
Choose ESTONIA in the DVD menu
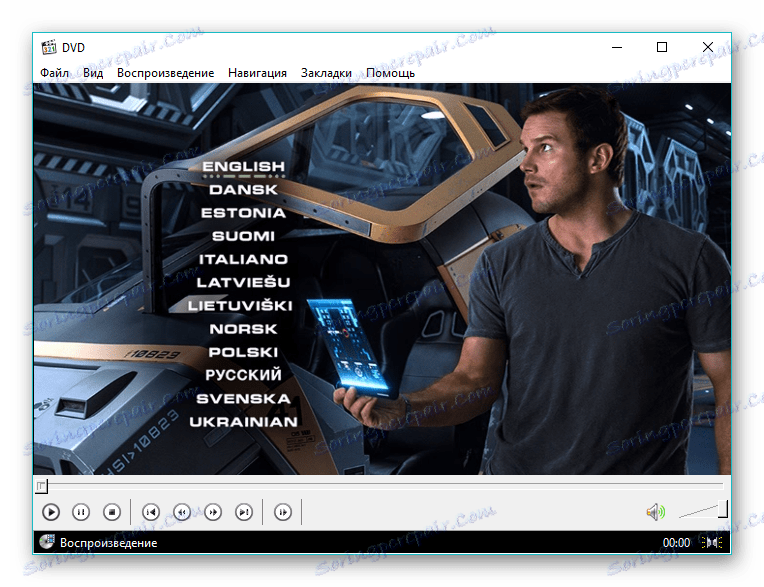click(x=243, y=213)
